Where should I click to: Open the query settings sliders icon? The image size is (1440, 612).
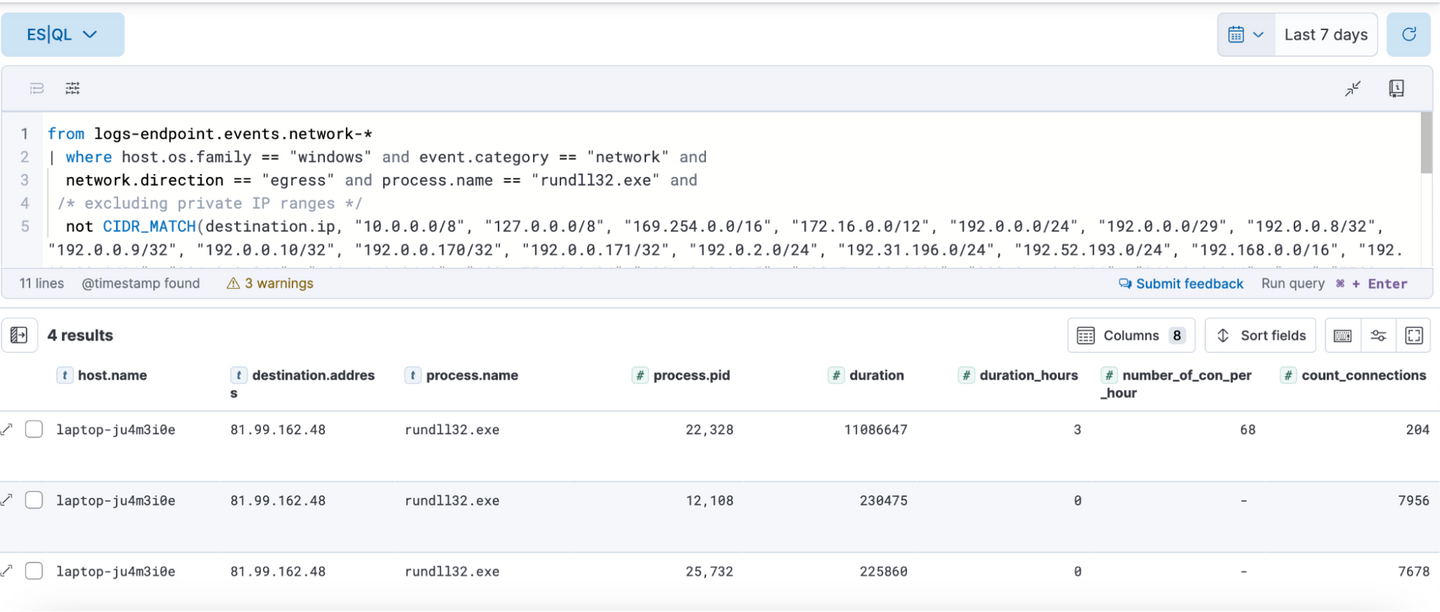(x=73, y=89)
